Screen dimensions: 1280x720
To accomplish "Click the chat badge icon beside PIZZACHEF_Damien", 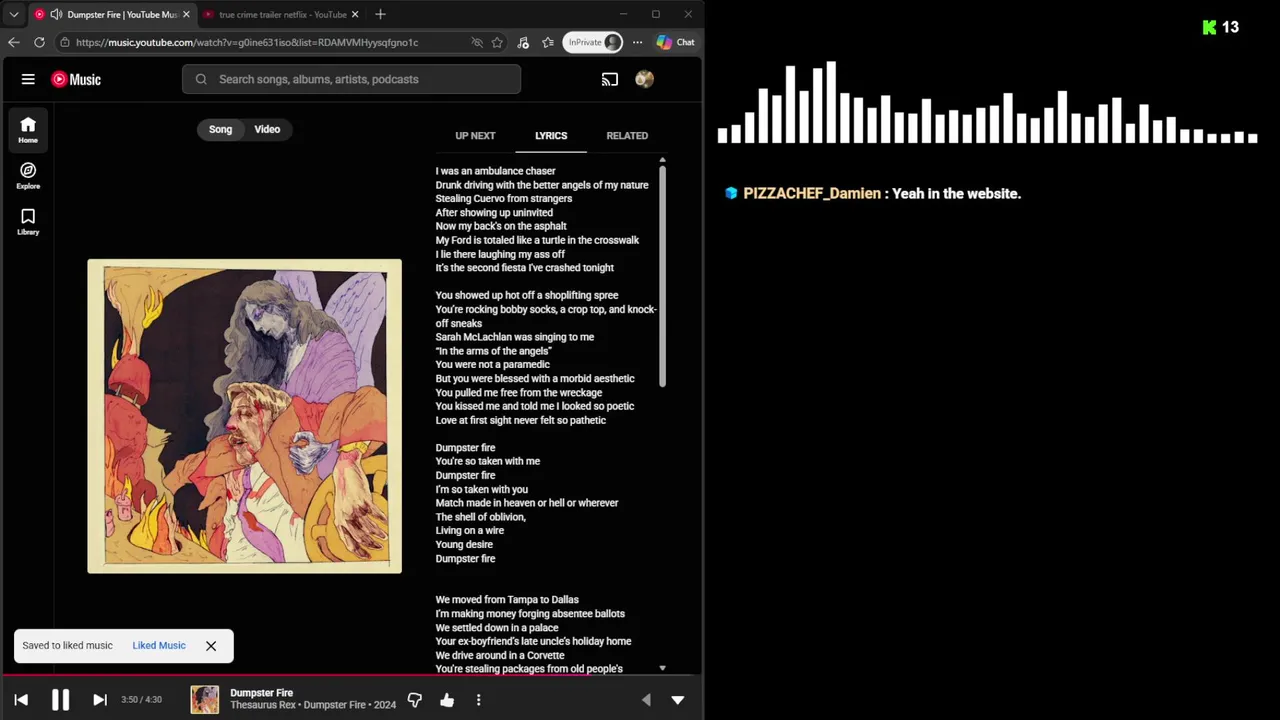I will 731,193.
